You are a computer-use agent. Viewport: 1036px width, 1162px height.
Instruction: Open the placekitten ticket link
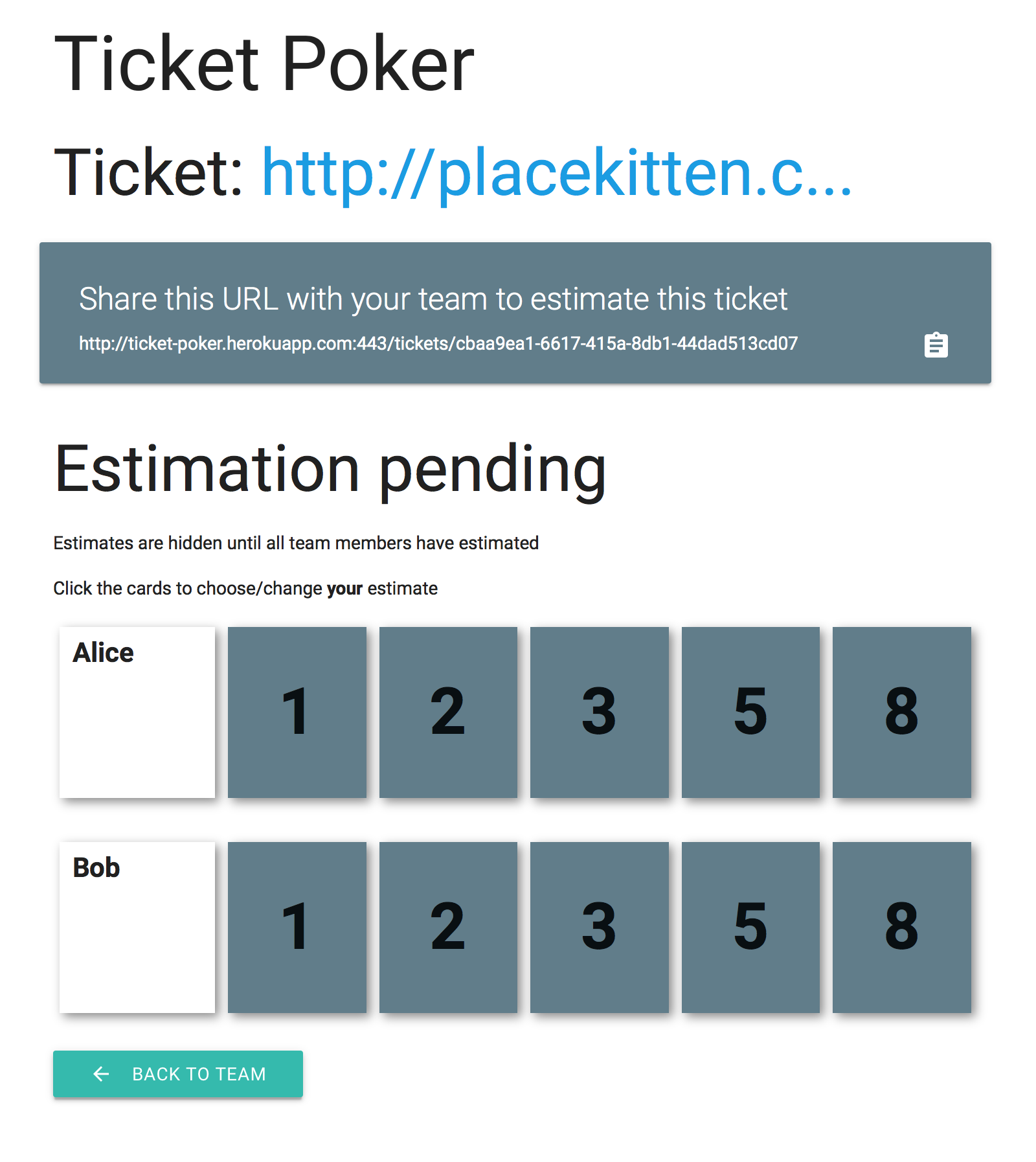point(557,173)
